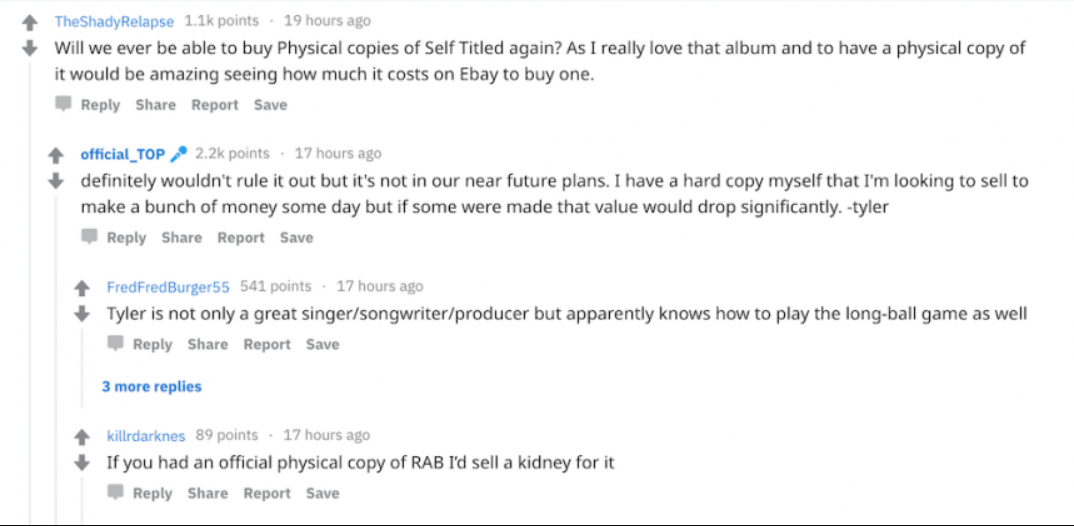Open FredFredBurger55's user profile

tap(168, 287)
